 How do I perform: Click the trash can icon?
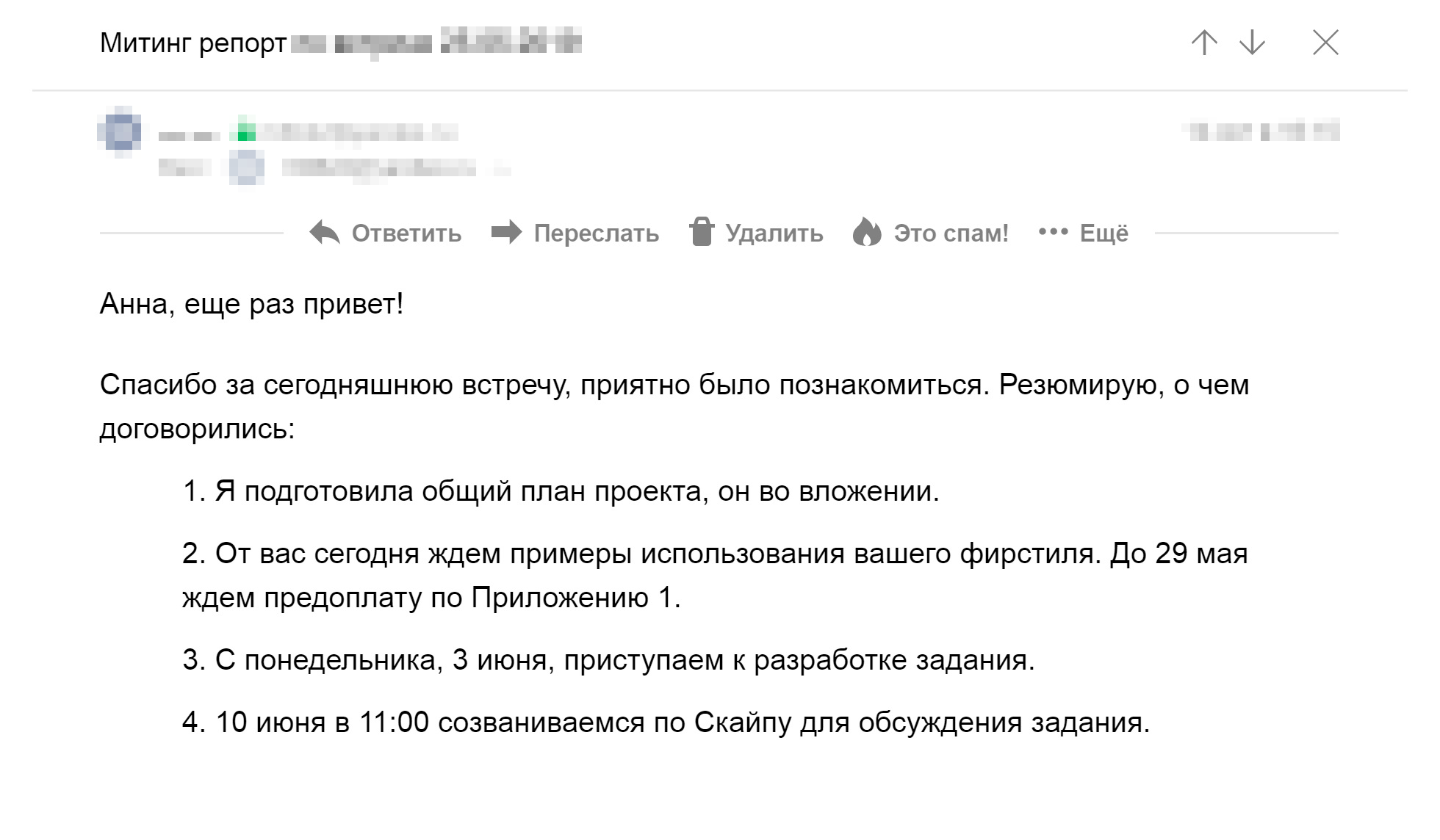[702, 231]
